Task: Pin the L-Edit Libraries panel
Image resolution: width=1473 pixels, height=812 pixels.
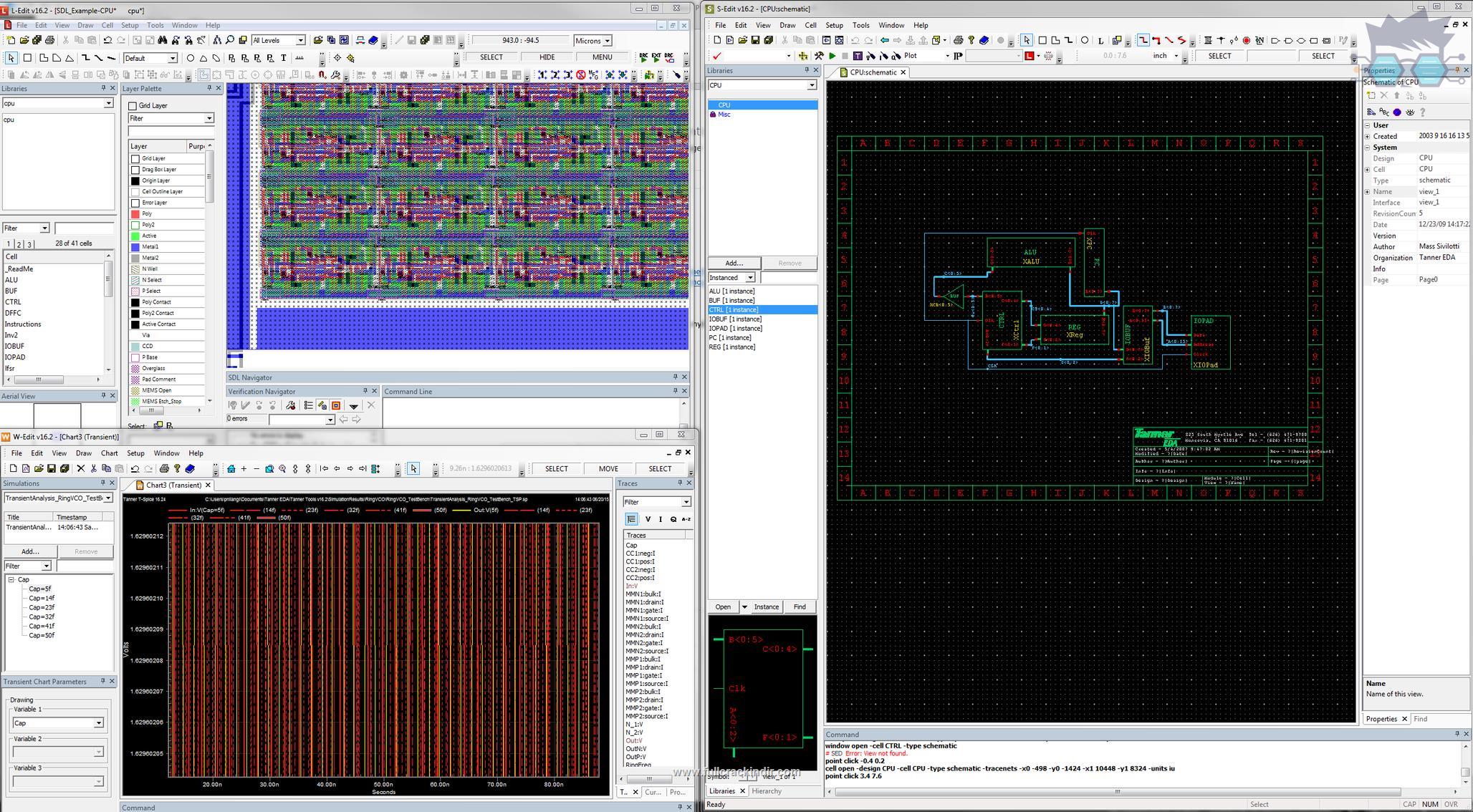Action: (103, 88)
